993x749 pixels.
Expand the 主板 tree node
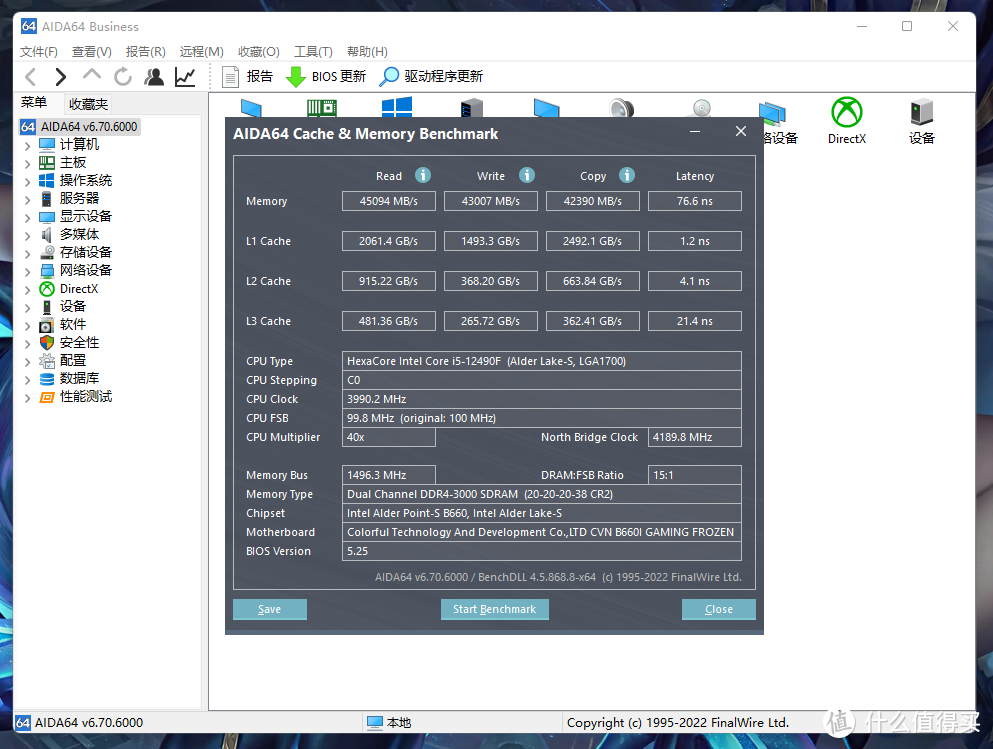pyautogui.click(x=28, y=163)
